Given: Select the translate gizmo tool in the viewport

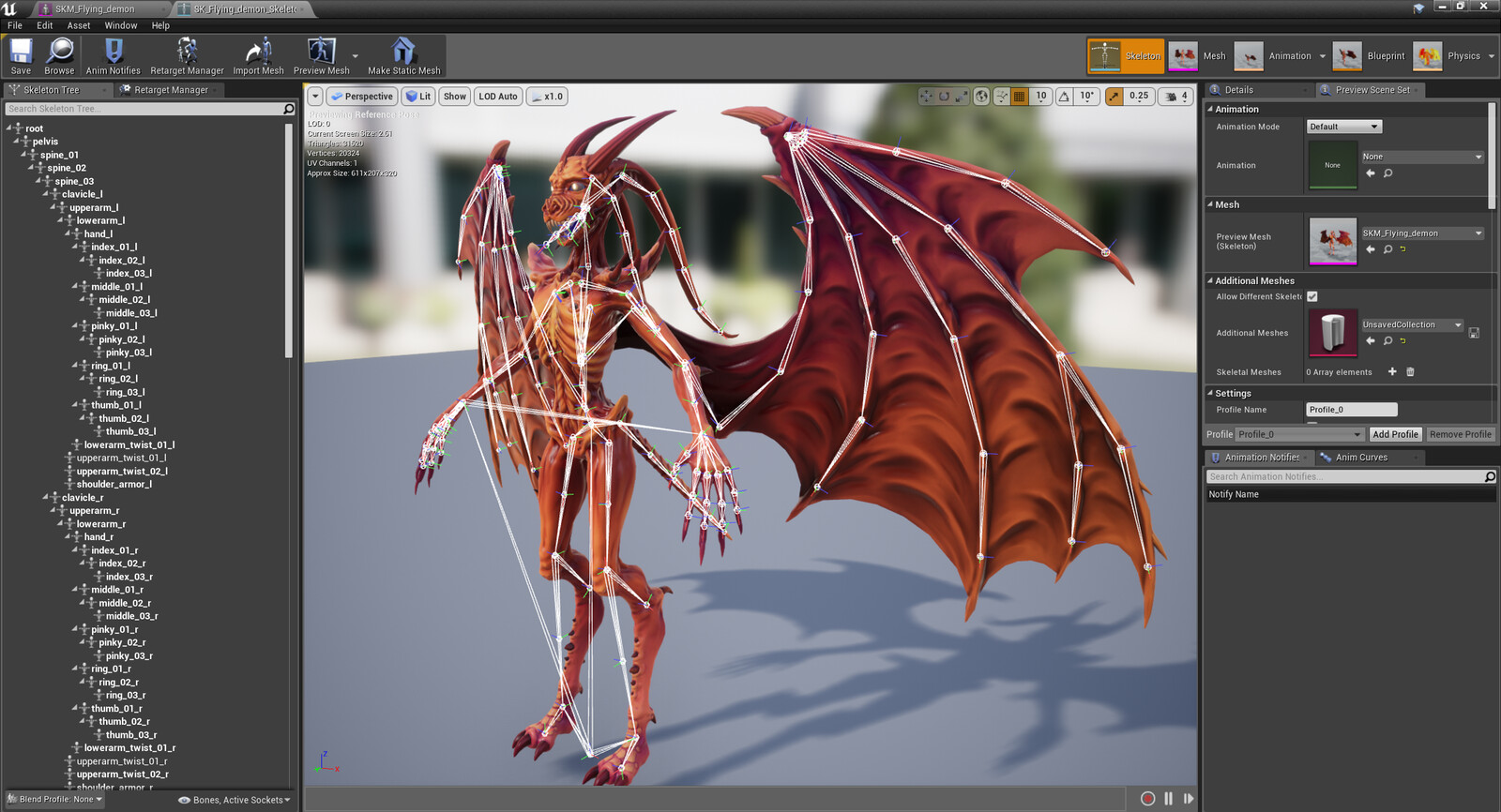Looking at the screenshot, I should point(926,96).
